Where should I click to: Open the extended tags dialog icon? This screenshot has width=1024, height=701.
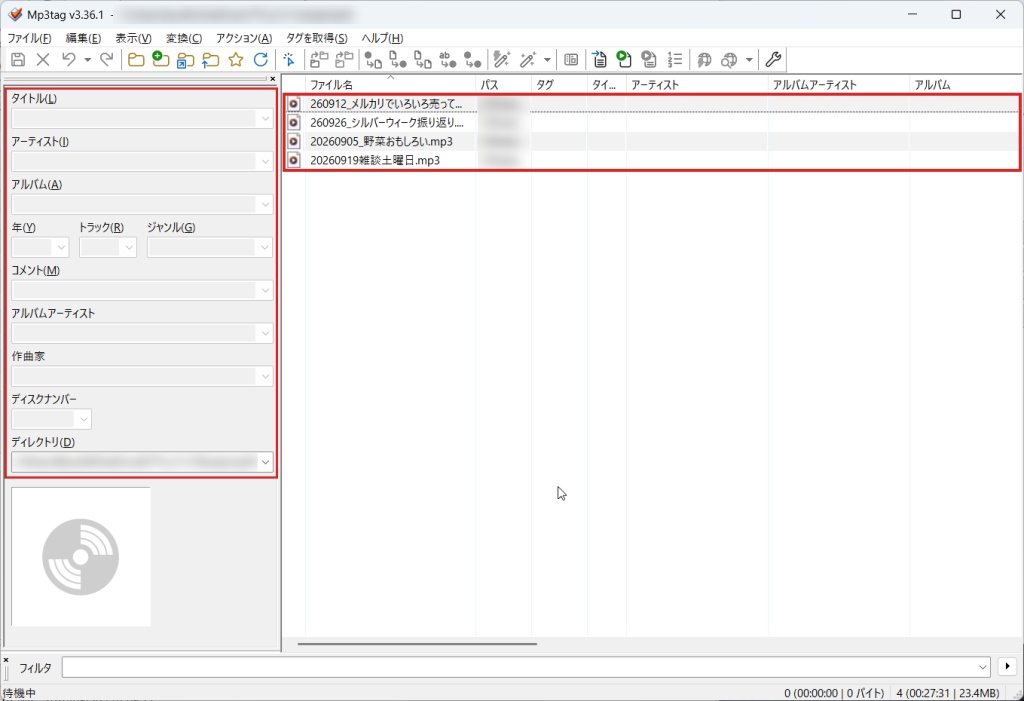(571, 60)
